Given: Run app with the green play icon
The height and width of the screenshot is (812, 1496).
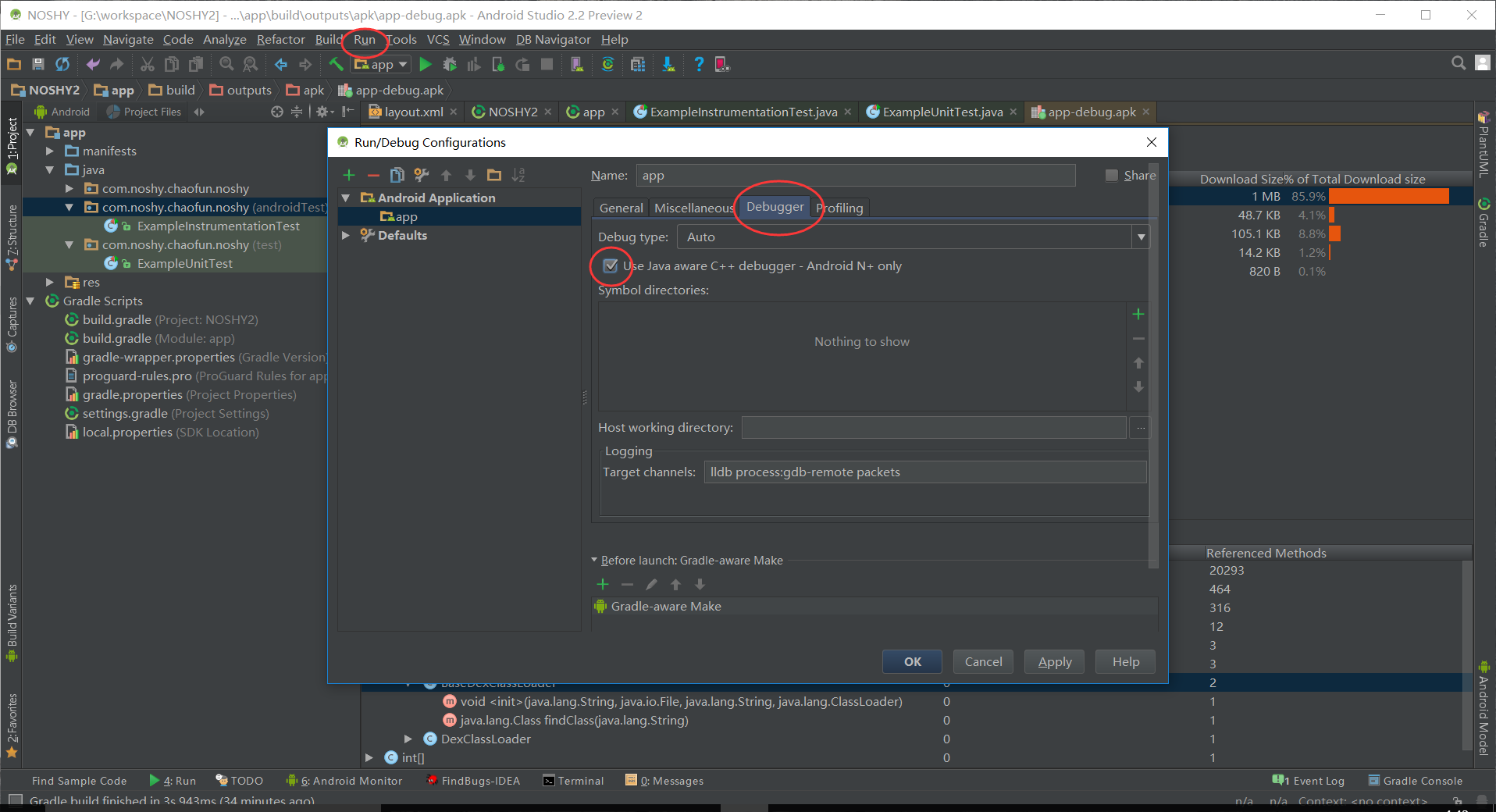Looking at the screenshot, I should click(426, 64).
